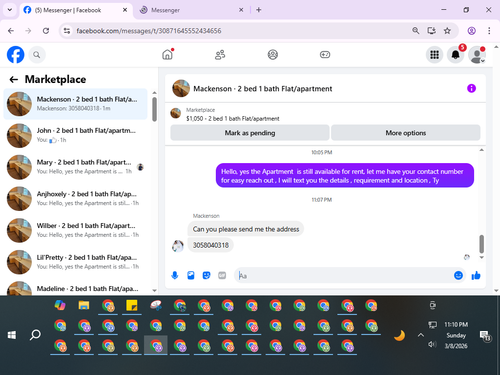500x375 pixels.
Task: Click the moon weather widget in taskbar
Action: pyautogui.click(x=399, y=335)
